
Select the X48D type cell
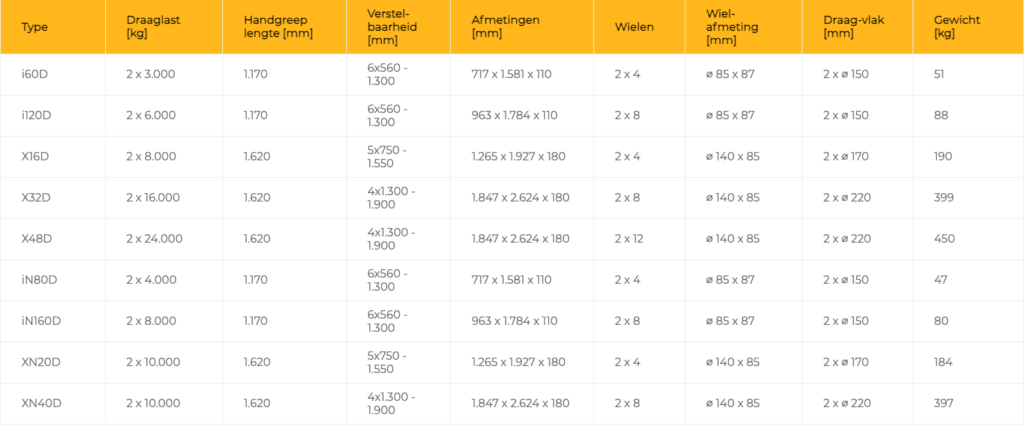coord(53,238)
